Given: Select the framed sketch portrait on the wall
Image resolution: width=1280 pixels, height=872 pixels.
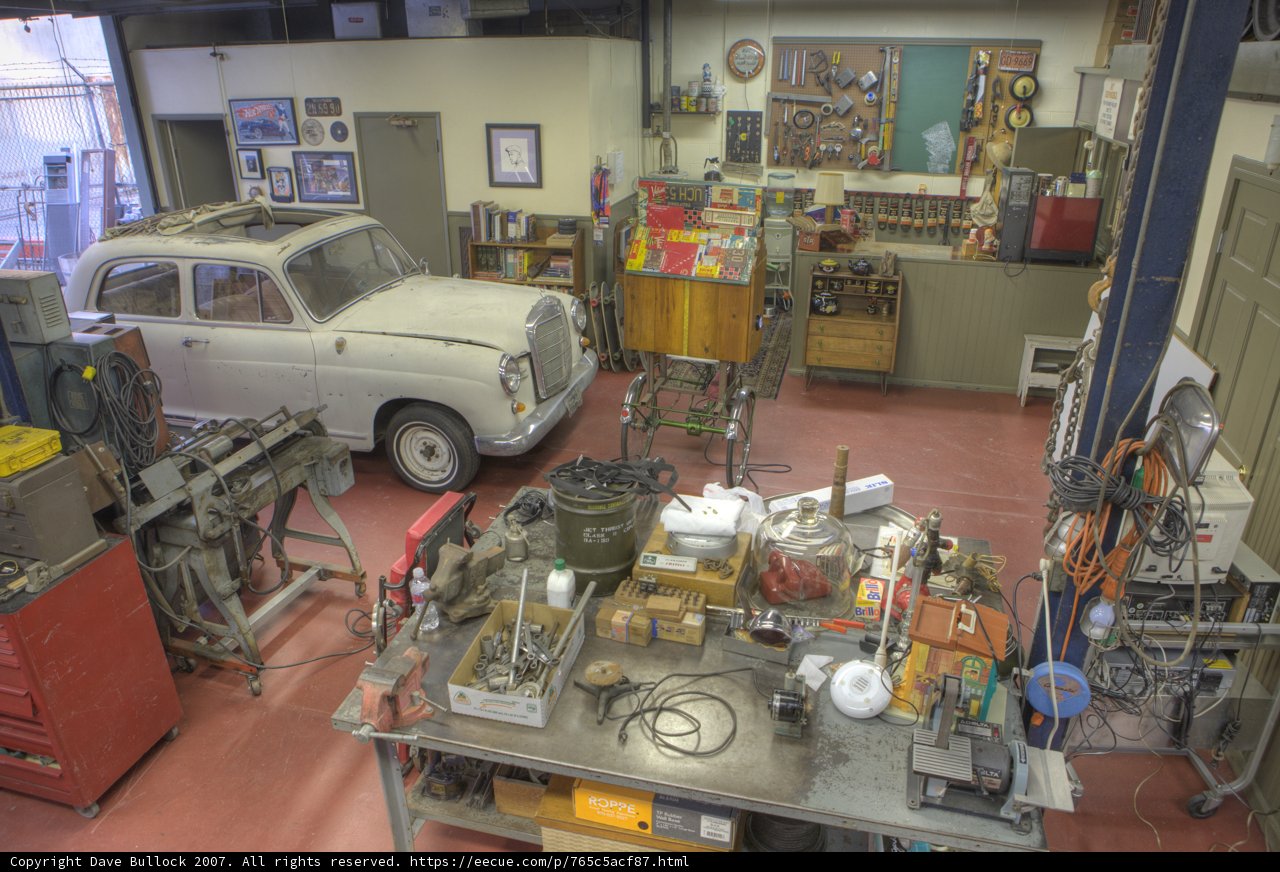Looking at the screenshot, I should pyautogui.click(x=514, y=155).
